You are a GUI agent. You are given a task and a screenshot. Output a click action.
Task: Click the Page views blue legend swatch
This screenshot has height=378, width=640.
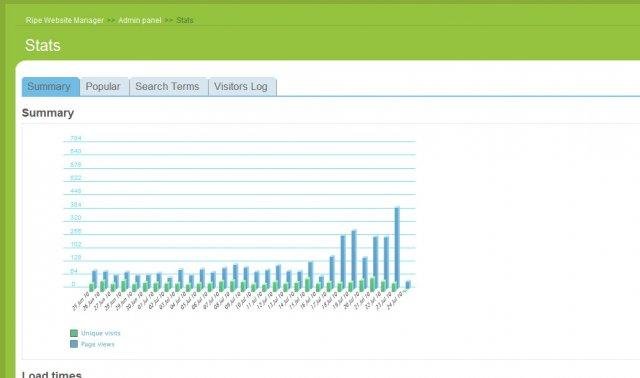coord(74,344)
